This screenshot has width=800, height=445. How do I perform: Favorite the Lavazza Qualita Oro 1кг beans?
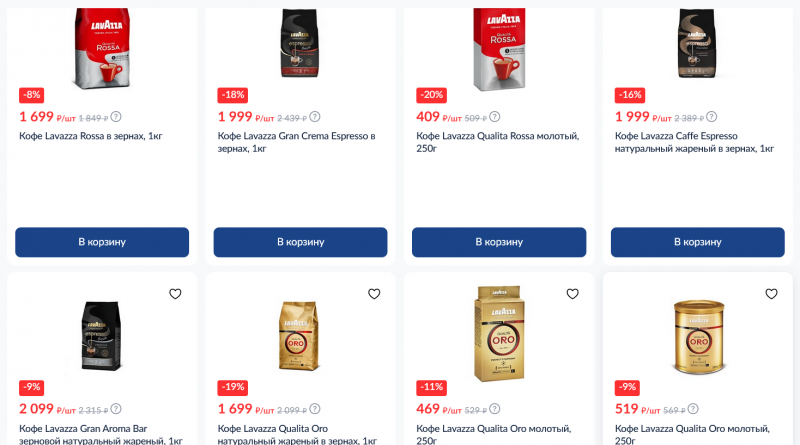tap(374, 294)
